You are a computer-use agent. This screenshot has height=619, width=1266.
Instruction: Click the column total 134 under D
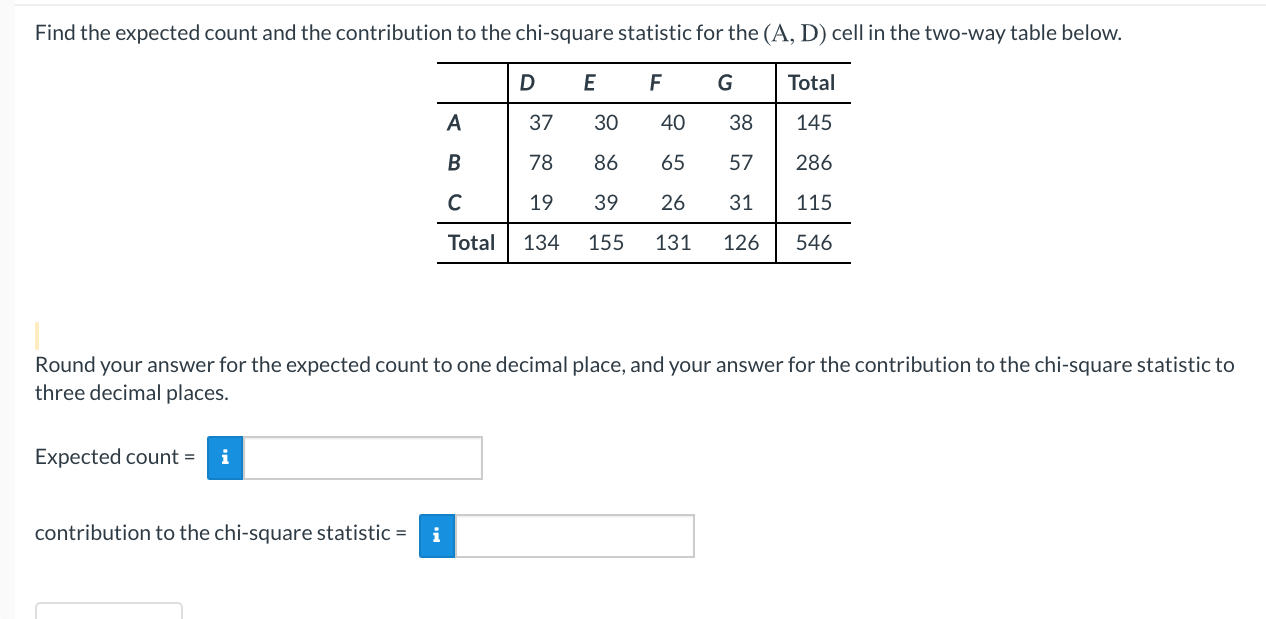[540, 242]
